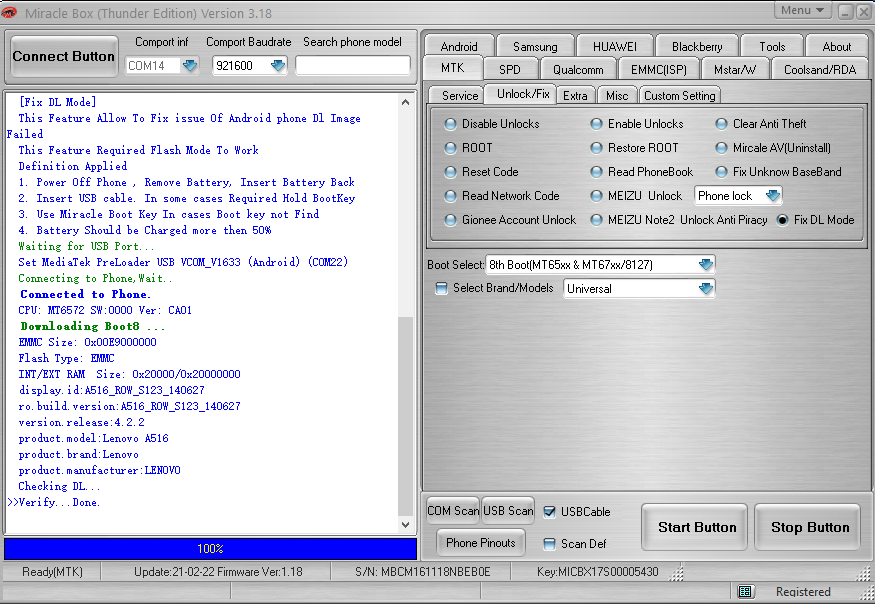The height and width of the screenshot is (604, 875).
Task: Open the Menu dropdown in title bar
Action: [x=802, y=11]
